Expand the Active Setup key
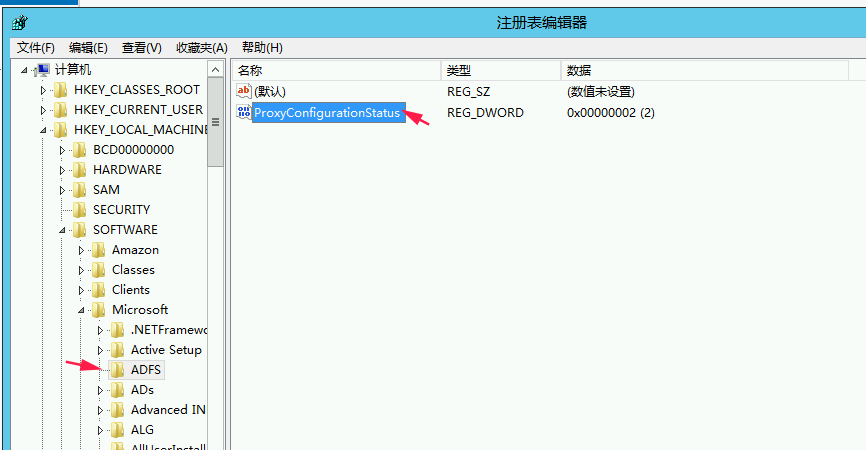866x450 pixels. 100,351
